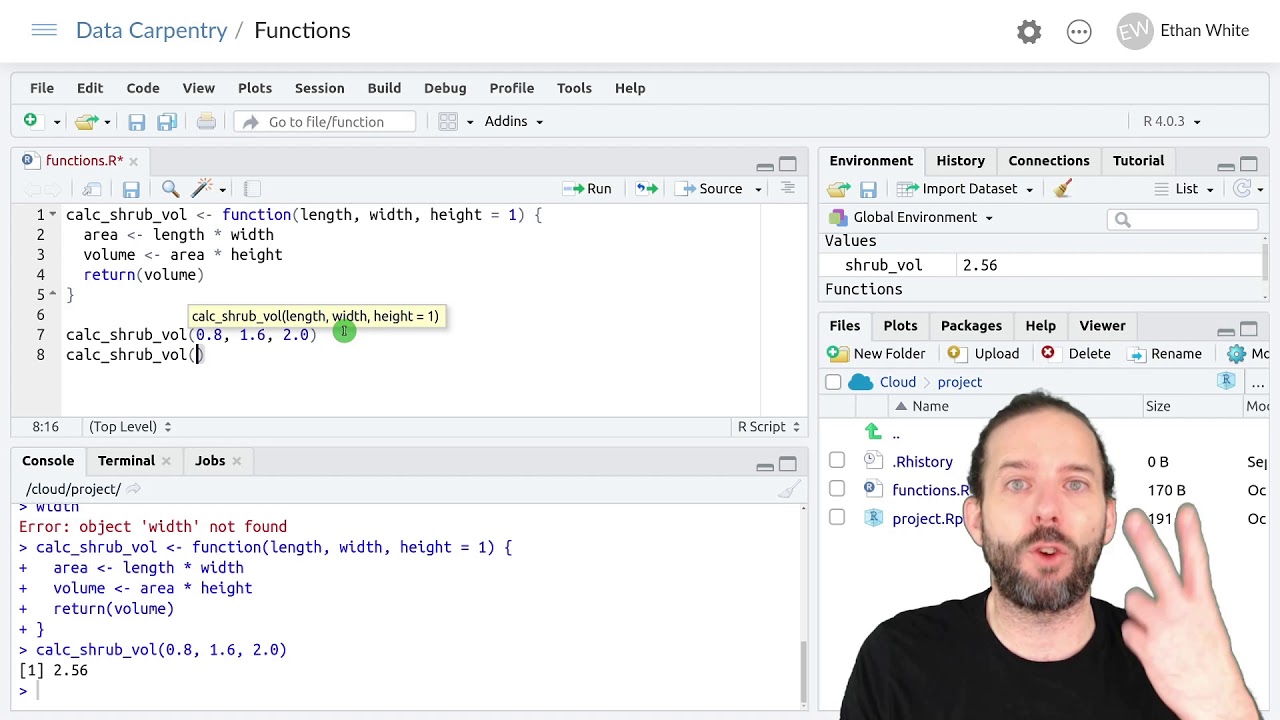Screen dimensions: 1280x720
Task: Switch to the History tab
Action: (x=960, y=160)
